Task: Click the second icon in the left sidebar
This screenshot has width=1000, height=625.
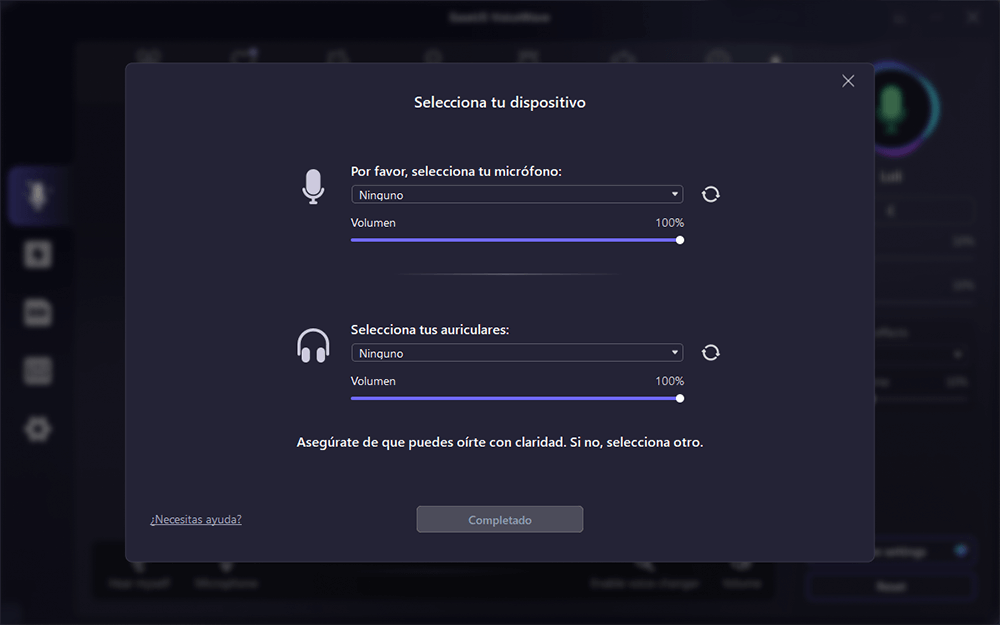Action: [x=38, y=255]
